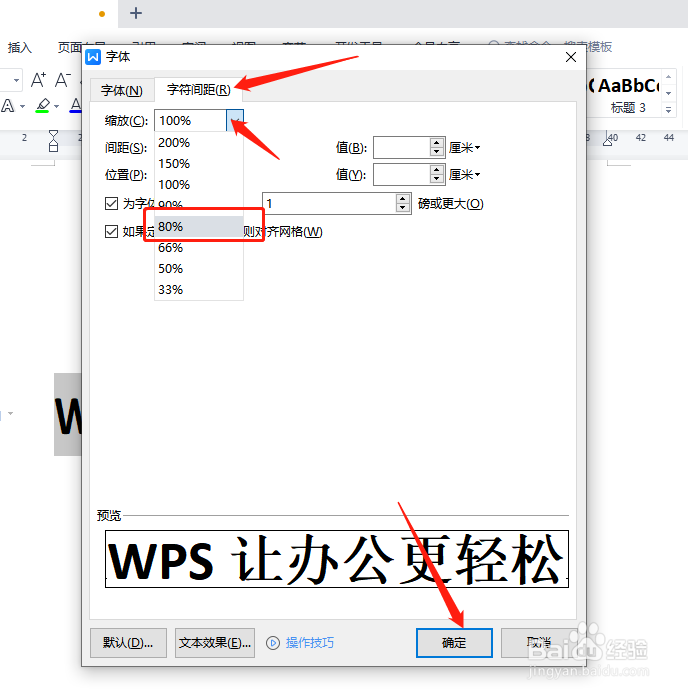Click the new tab plus icon
Screen dimensions: 688x695
pyautogui.click(x=136, y=13)
